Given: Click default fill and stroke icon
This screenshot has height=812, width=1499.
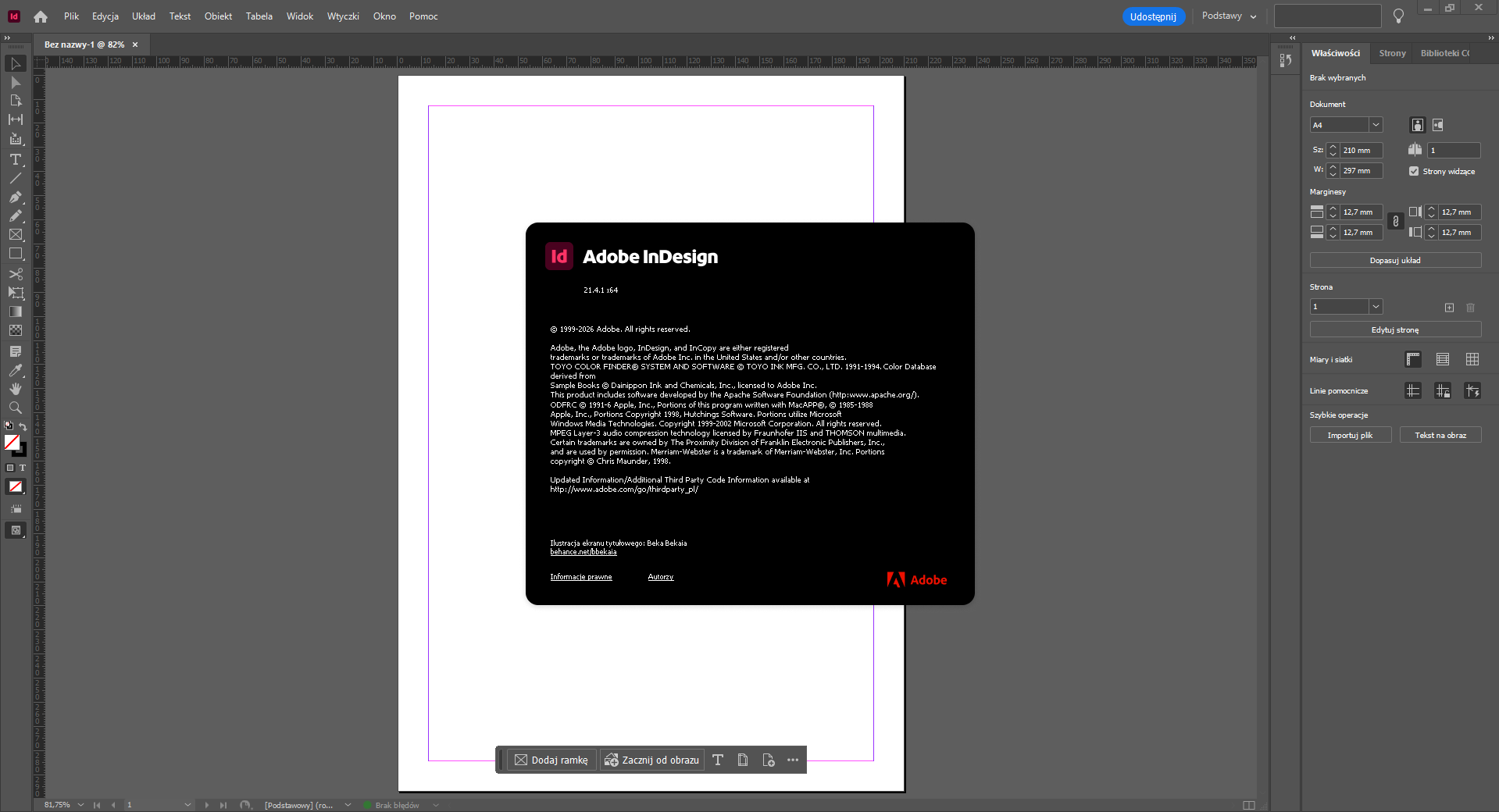Looking at the screenshot, I should click(9, 426).
